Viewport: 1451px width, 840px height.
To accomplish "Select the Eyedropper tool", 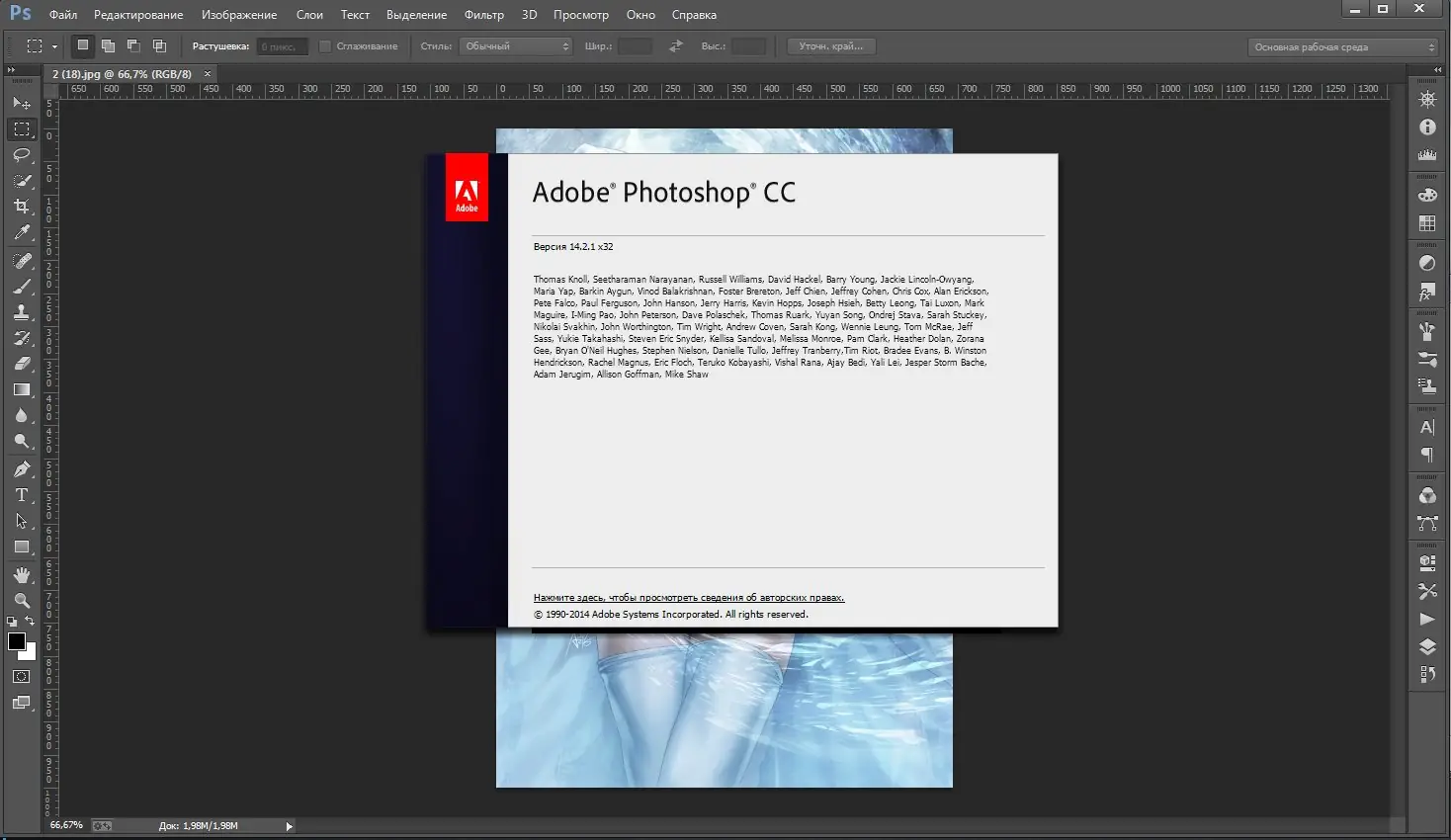I will 22,232.
